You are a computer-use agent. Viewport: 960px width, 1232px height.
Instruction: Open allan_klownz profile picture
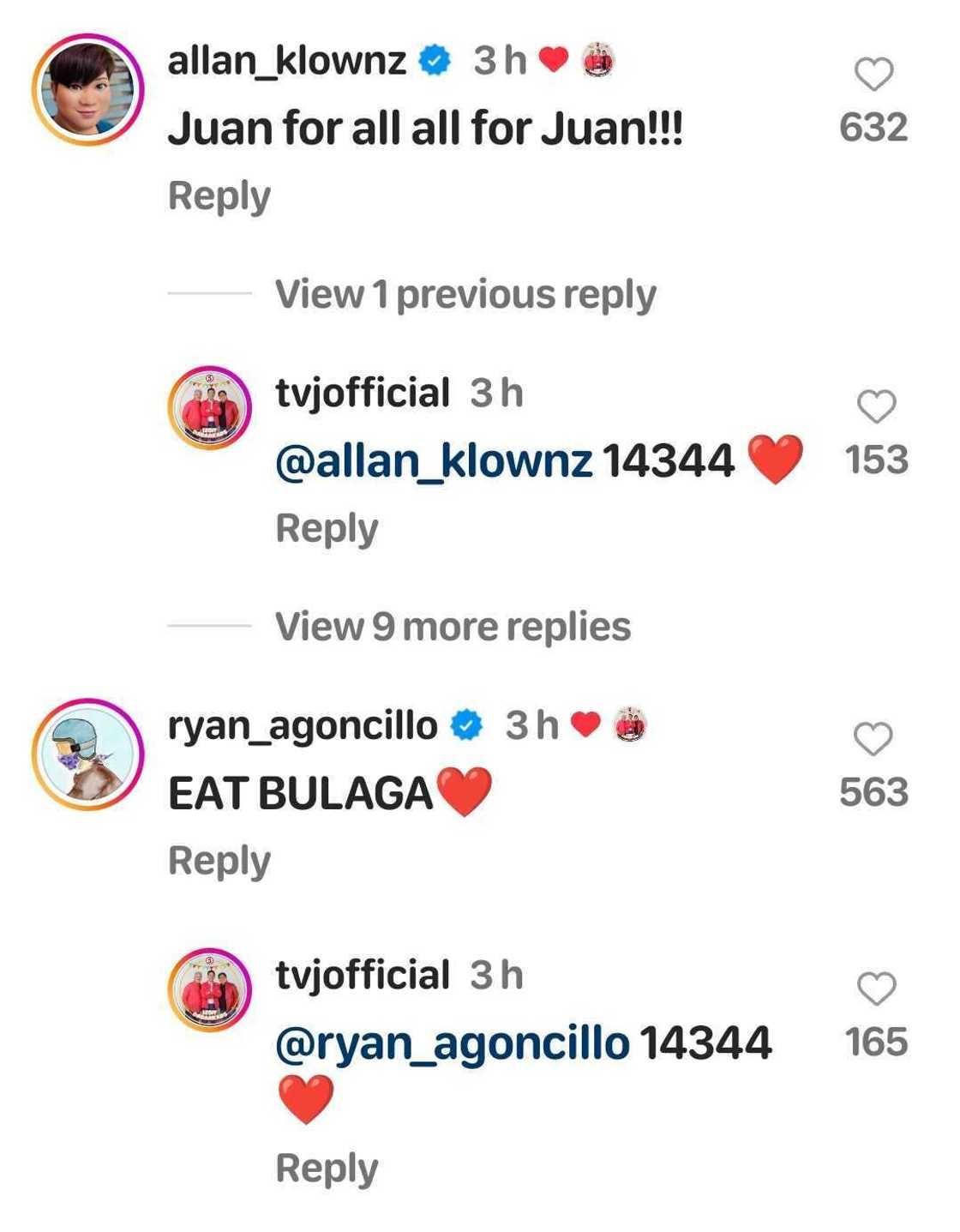point(88,90)
